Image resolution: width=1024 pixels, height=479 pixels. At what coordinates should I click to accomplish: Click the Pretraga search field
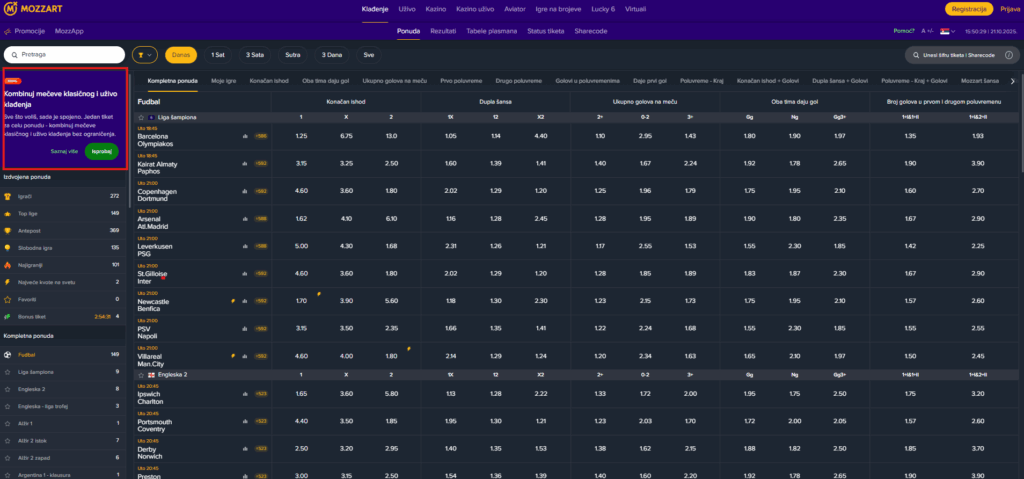pyautogui.click(x=66, y=56)
